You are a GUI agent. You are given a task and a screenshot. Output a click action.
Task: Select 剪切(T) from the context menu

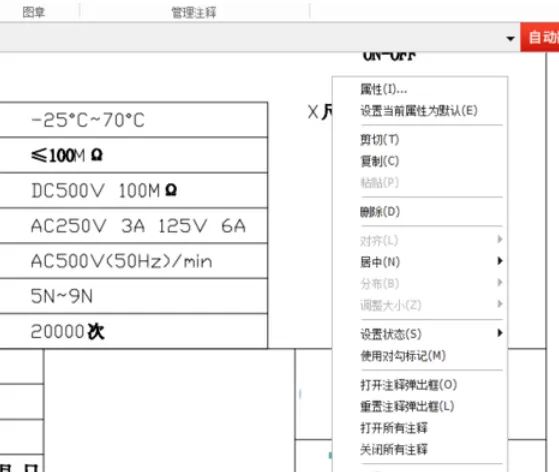click(420, 139)
